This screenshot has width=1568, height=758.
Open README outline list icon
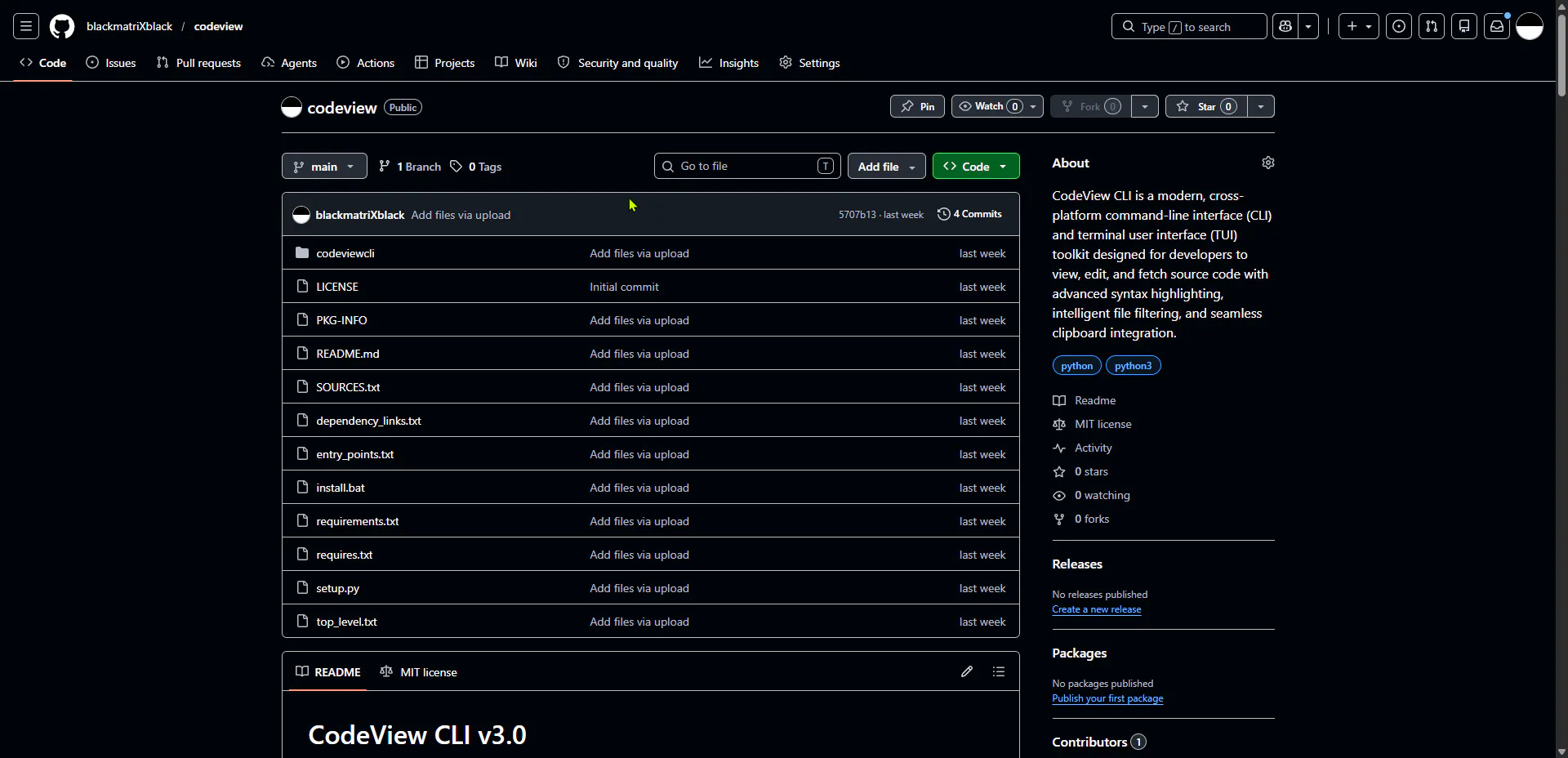coord(999,671)
